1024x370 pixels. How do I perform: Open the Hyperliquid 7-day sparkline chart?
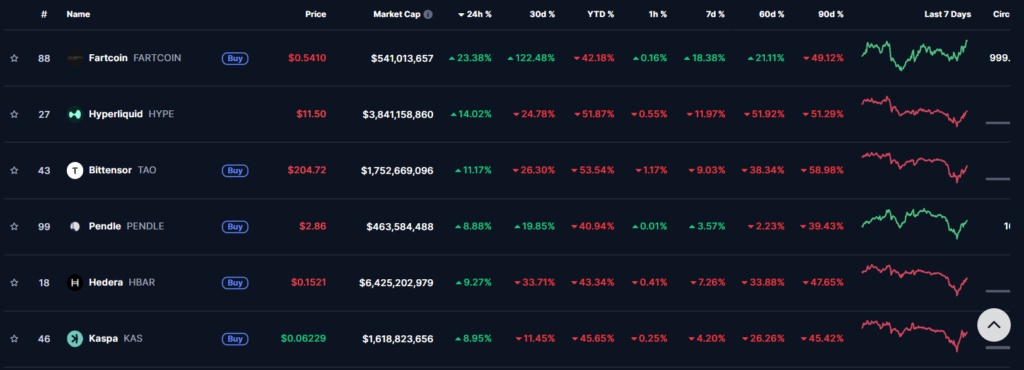[x=915, y=111]
